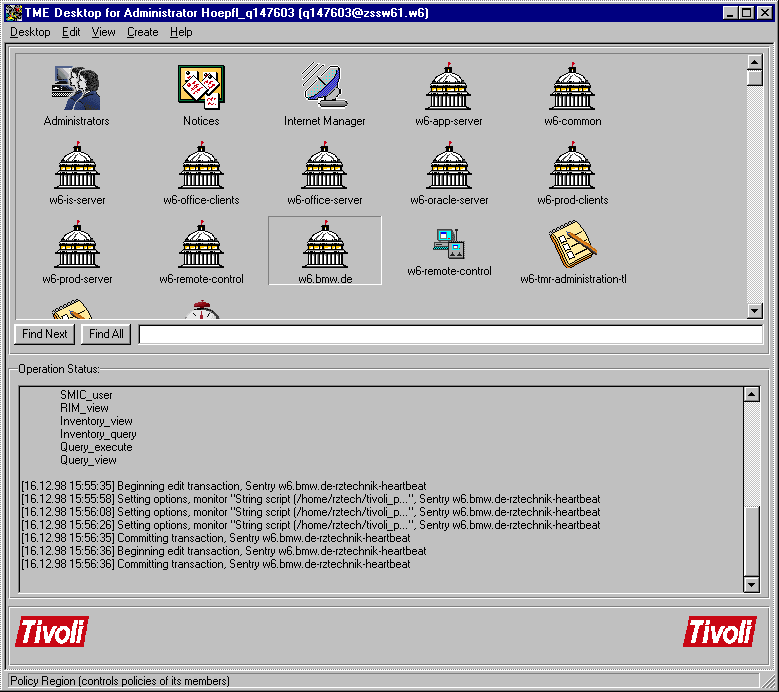
Task: Open the View menu
Action: point(103,32)
